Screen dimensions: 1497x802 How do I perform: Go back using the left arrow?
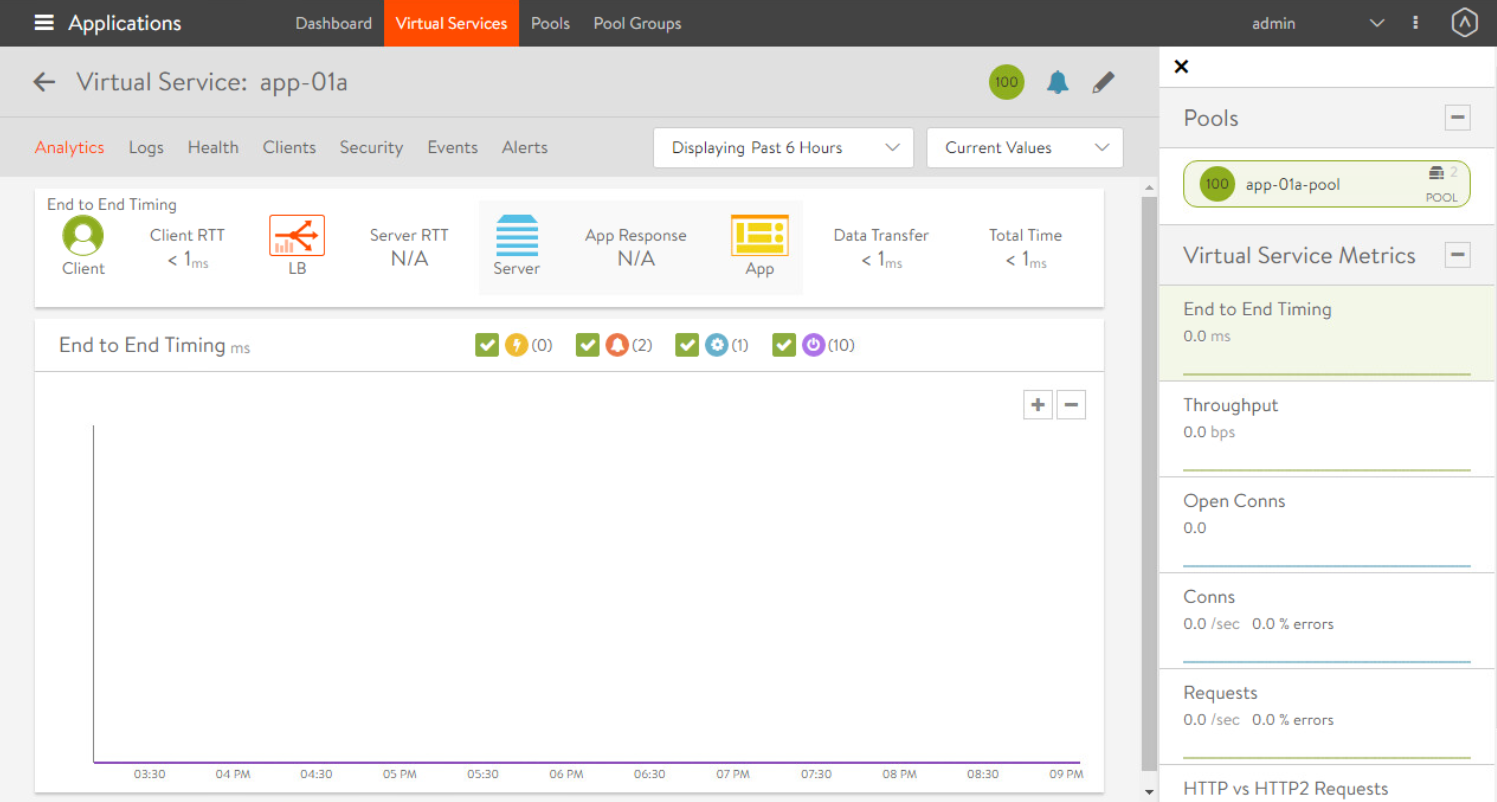[x=44, y=82]
